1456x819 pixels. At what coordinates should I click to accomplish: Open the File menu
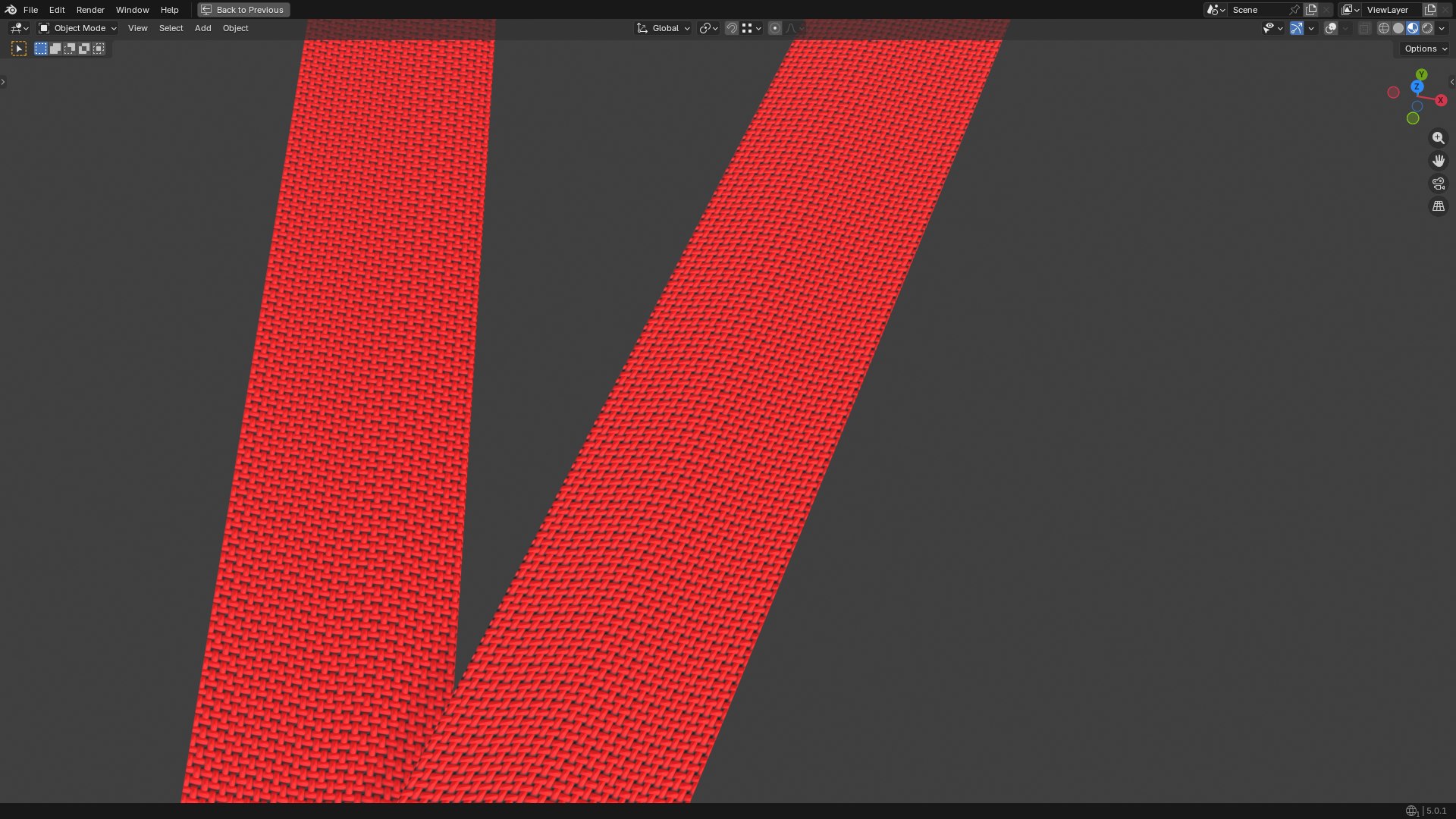pos(30,10)
